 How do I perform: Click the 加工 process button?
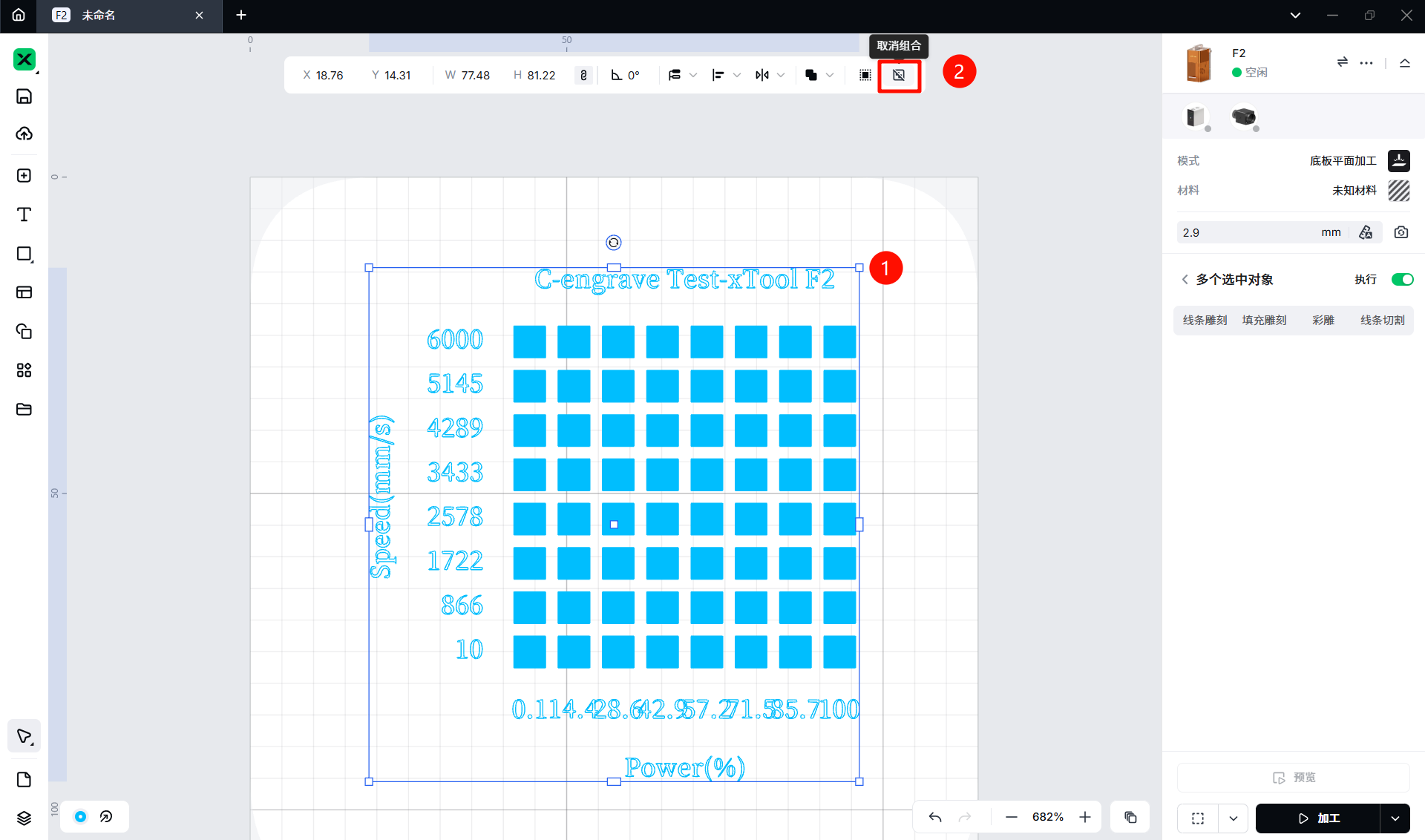pyautogui.click(x=1318, y=818)
